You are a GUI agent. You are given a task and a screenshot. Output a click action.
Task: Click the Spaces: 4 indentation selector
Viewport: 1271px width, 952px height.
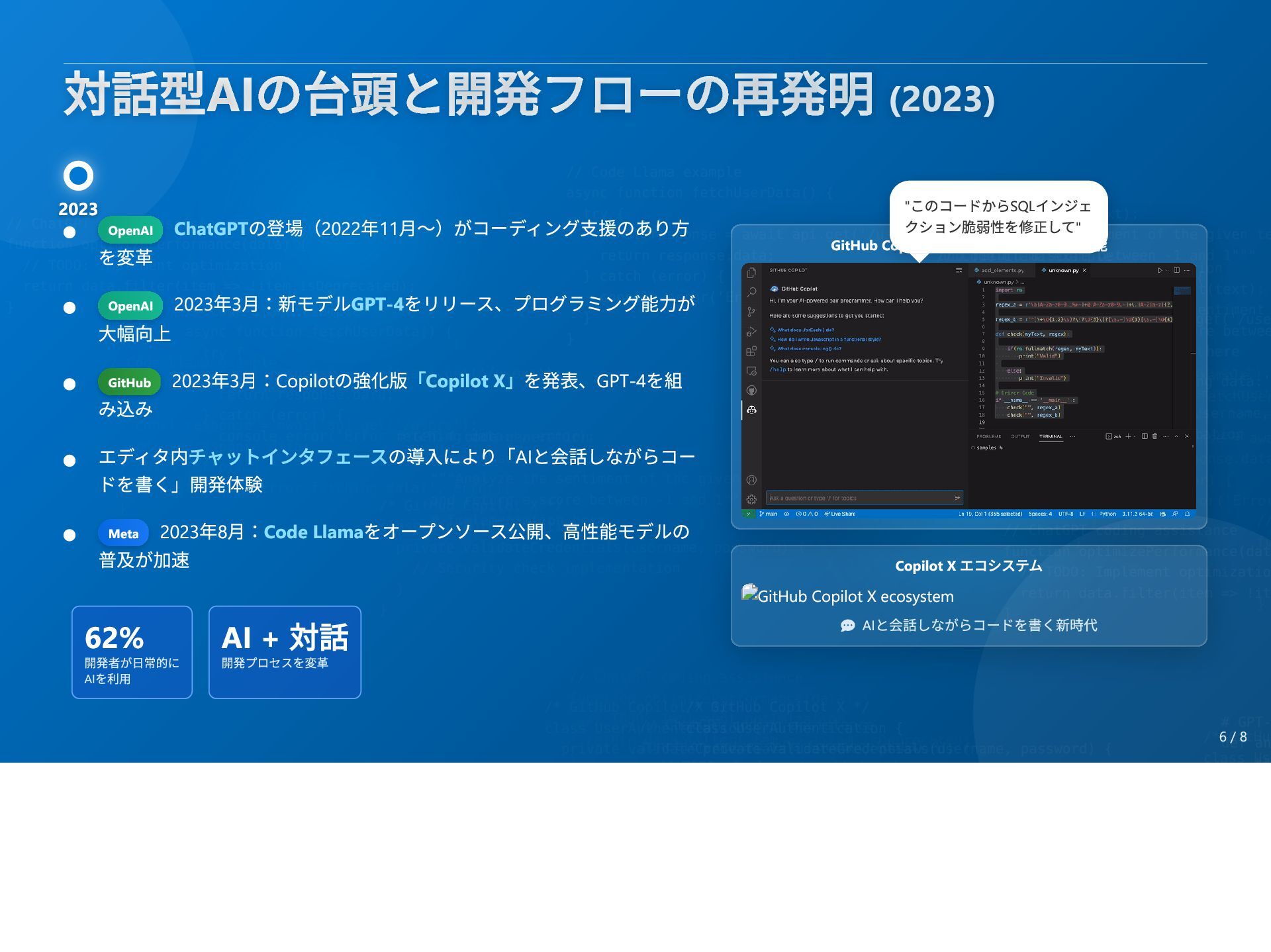(x=1040, y=514)
